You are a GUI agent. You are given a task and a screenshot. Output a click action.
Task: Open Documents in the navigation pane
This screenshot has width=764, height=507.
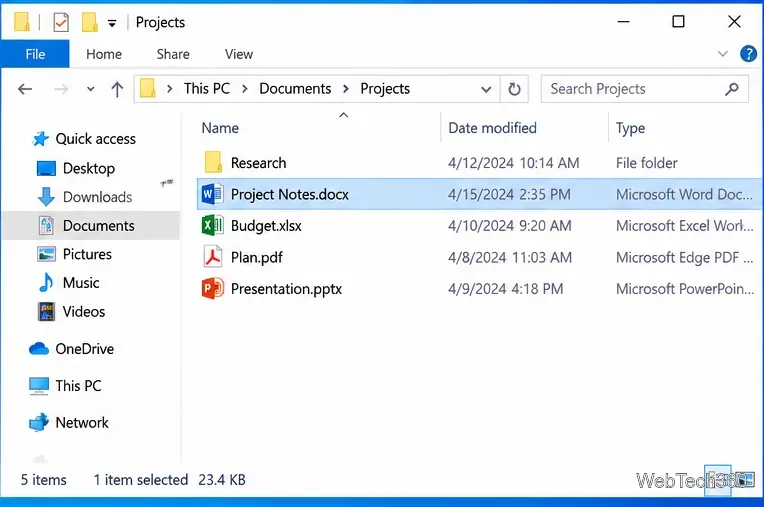point(98,225)
